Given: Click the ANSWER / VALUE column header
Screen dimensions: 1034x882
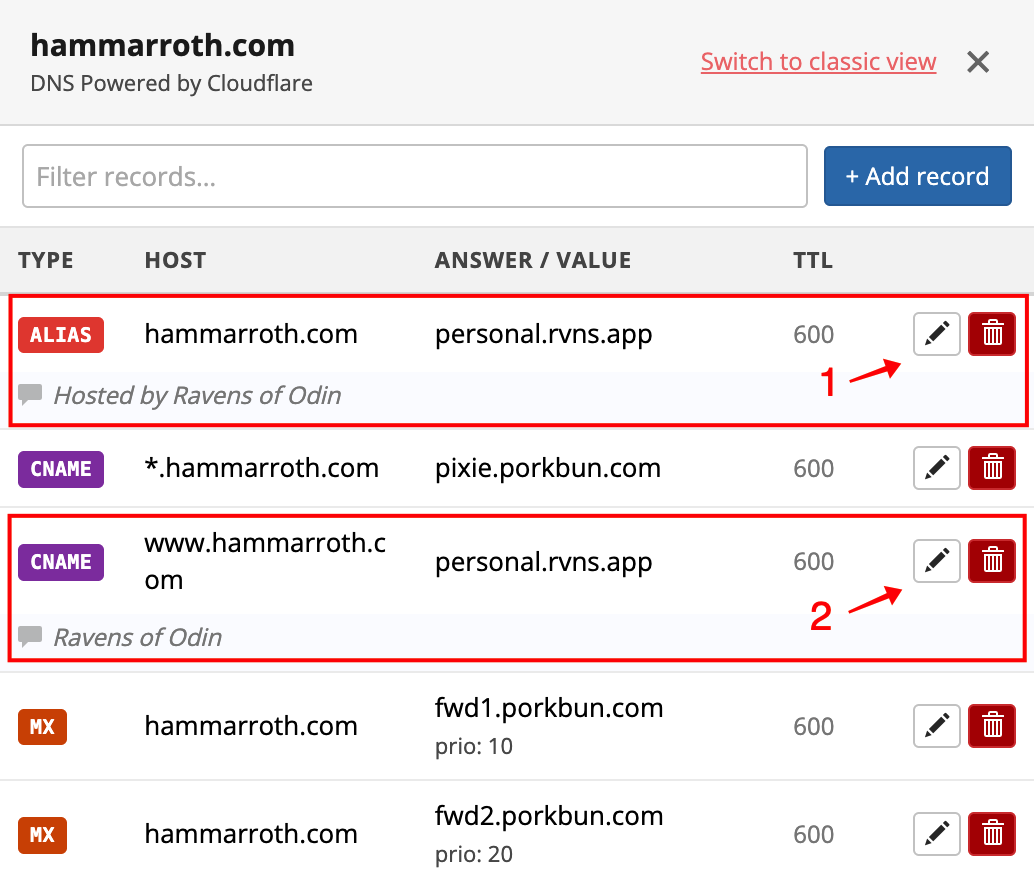Looking at the screenshot, I should pyautogui.click(x=533, y=261).
